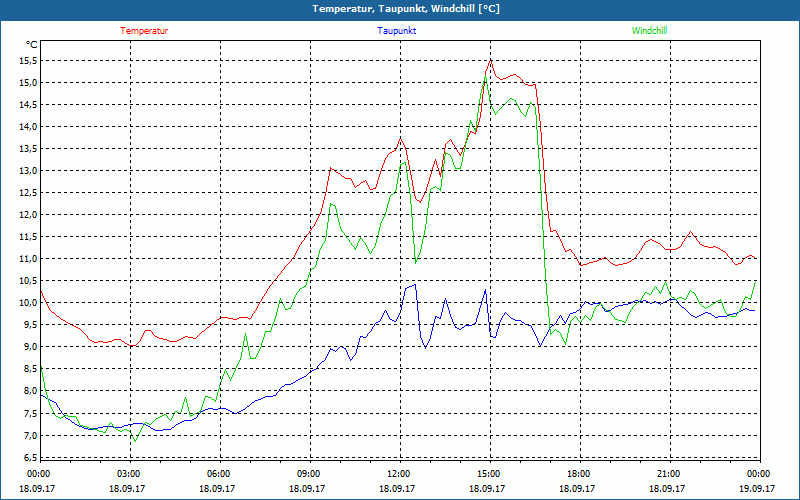Click the 7,5 y-axis value
Screen dimensions: 800x500
coord(32,413)
